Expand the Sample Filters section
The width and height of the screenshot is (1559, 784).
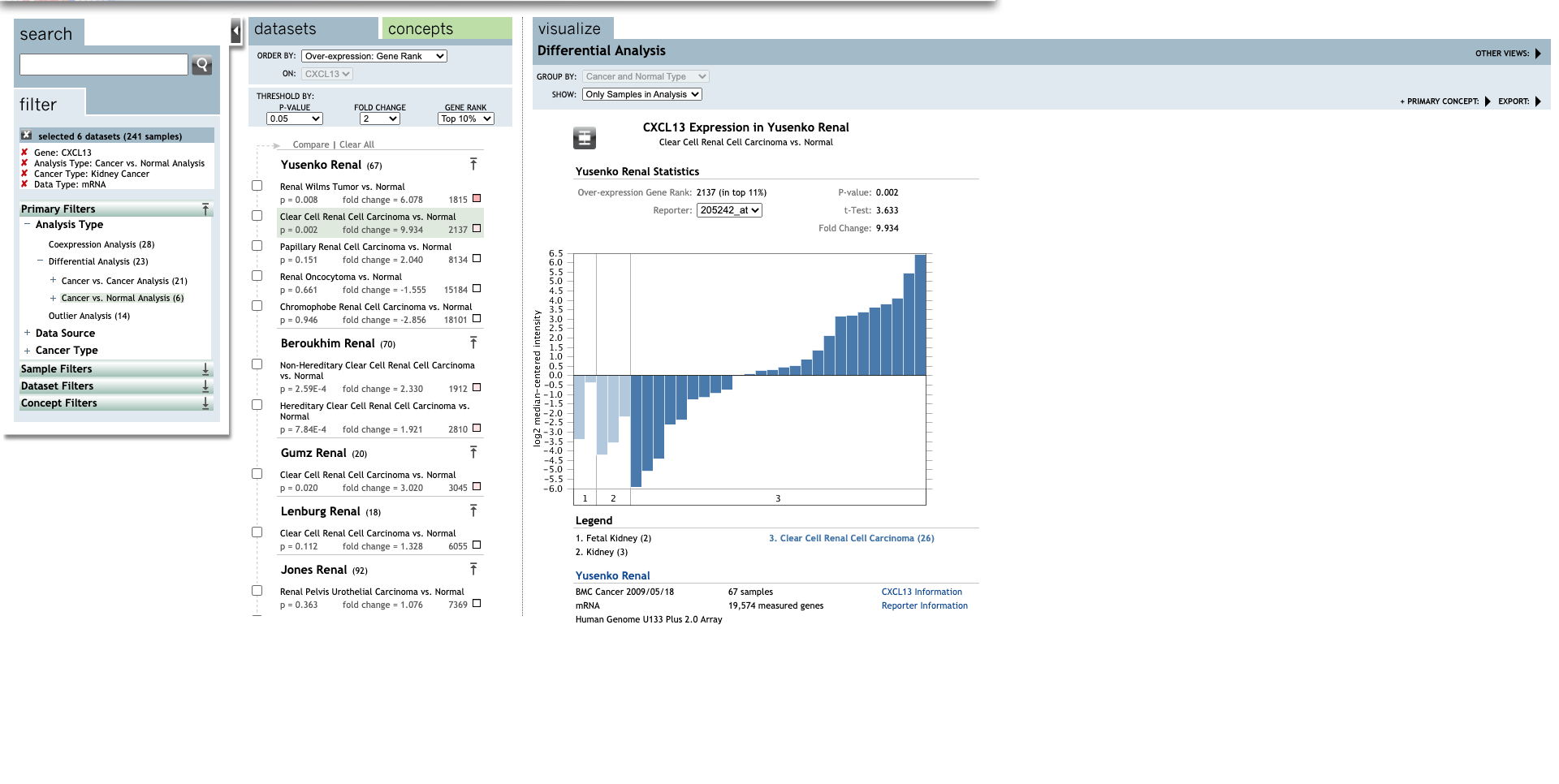click(205, 369)
